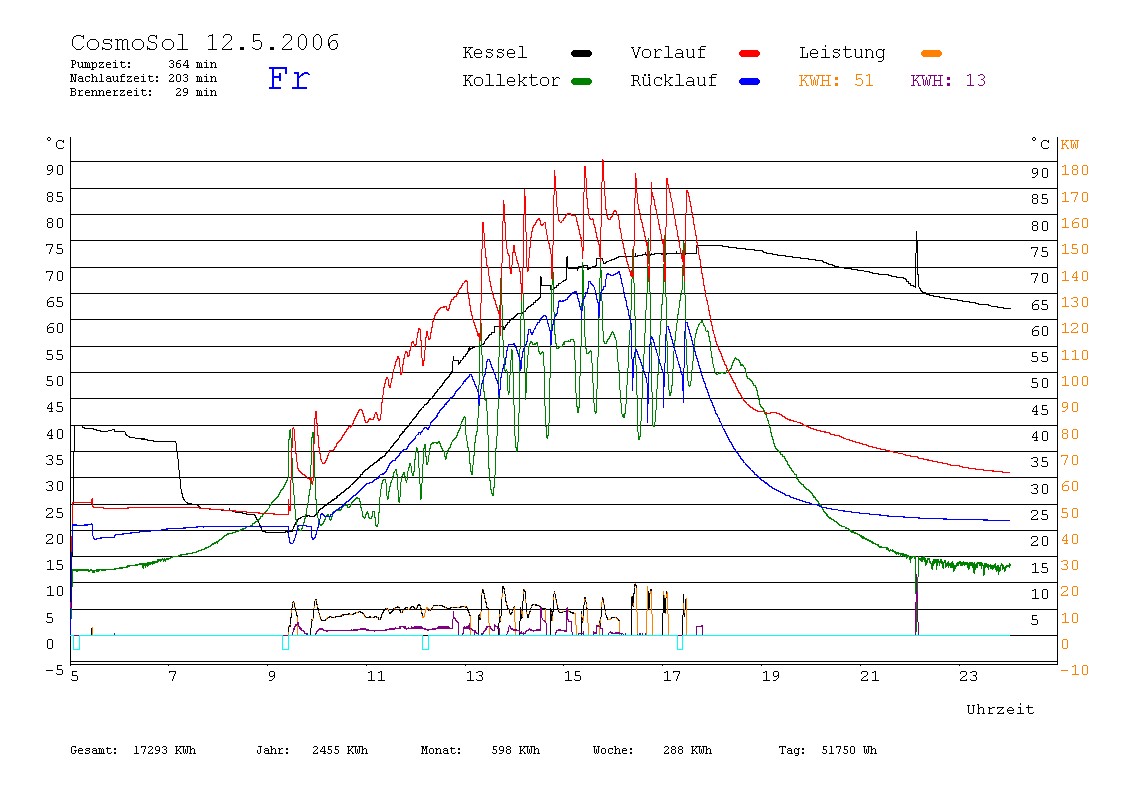Click the orange '100' KW axis value

[1075, 381]
